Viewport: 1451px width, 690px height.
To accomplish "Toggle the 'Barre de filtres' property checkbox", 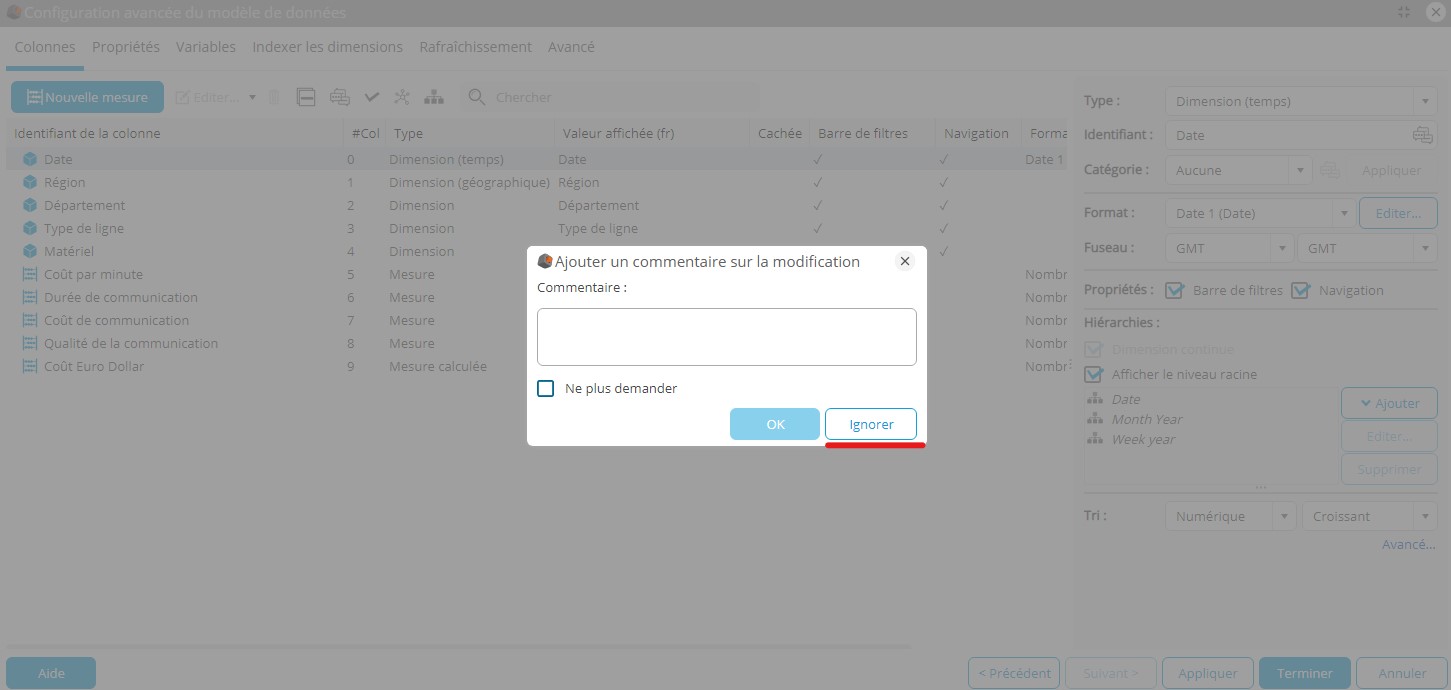I will (1174, 290).
